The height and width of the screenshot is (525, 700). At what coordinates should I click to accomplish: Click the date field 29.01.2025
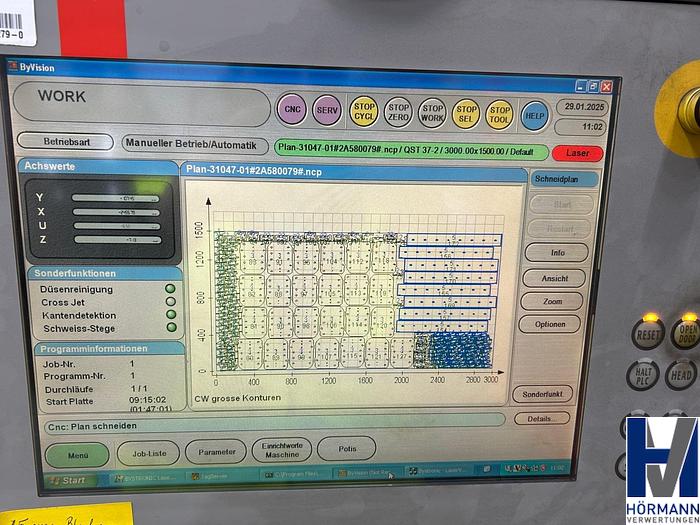[x=584, y=107]
